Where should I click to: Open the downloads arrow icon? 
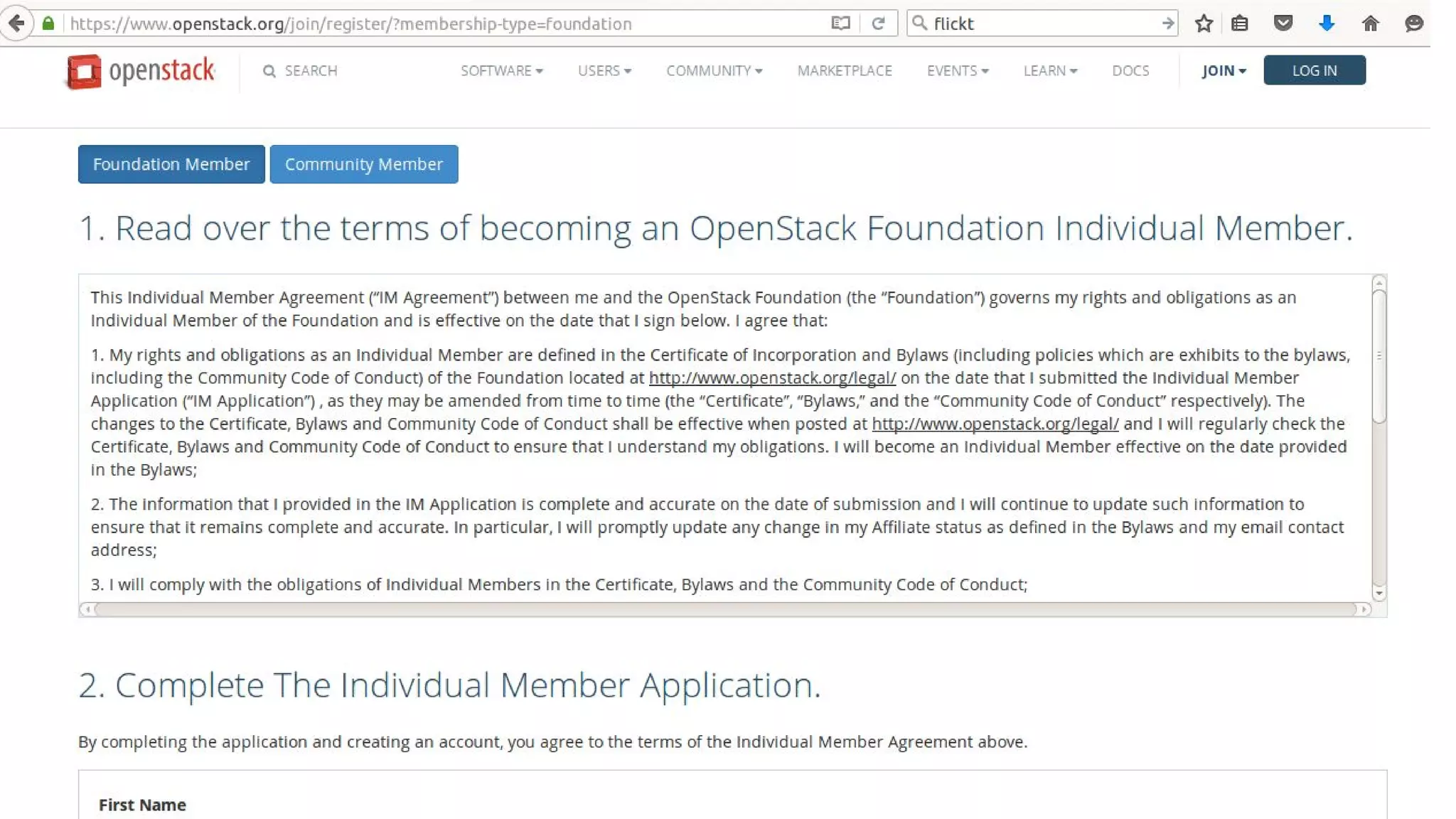point(1327,23)
